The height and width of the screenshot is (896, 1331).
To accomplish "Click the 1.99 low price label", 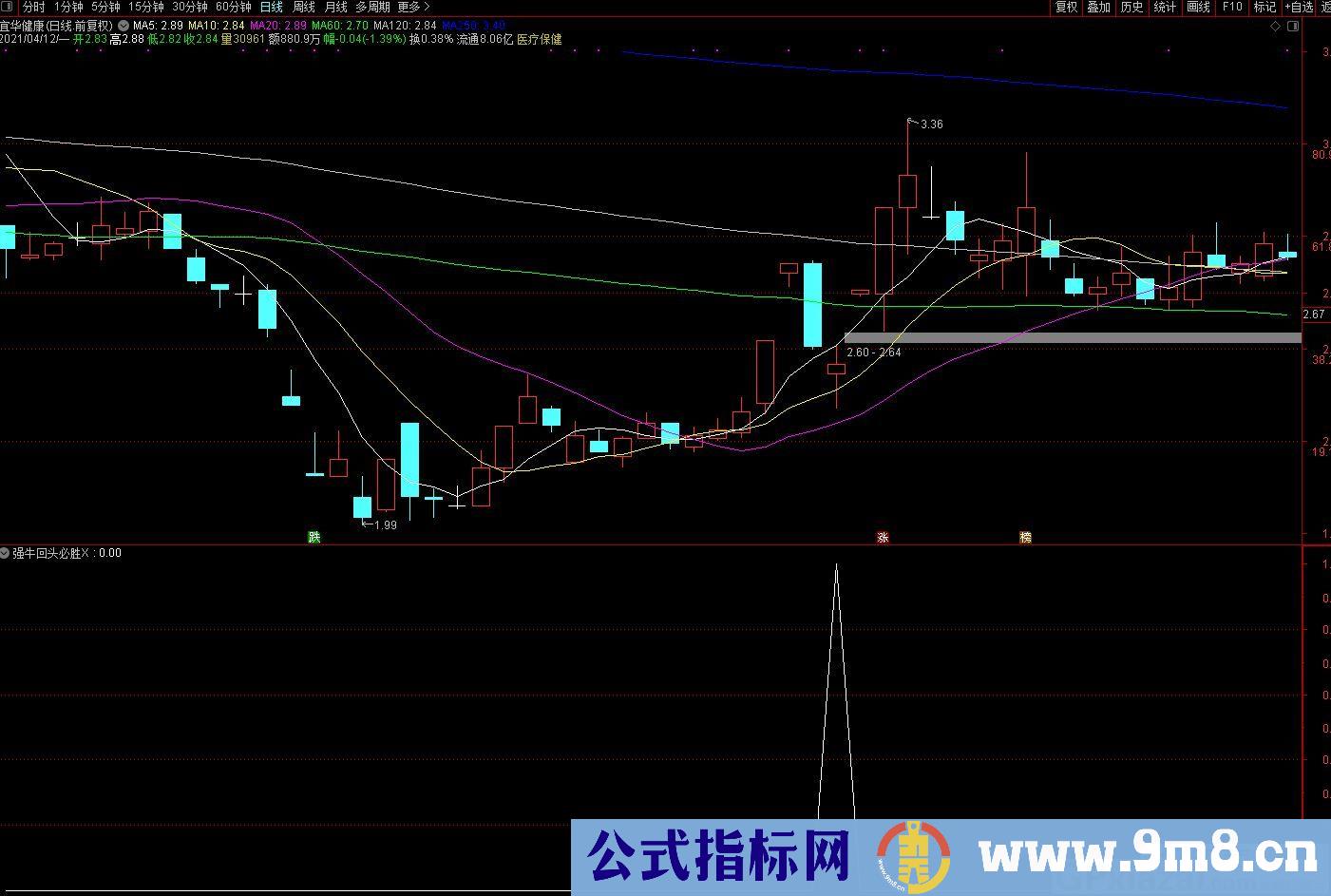I will (385, 524).
